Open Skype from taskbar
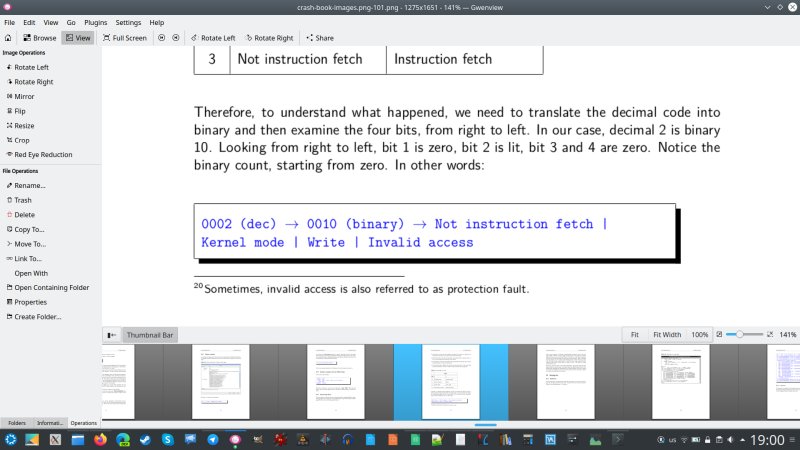 click(167, 439)
